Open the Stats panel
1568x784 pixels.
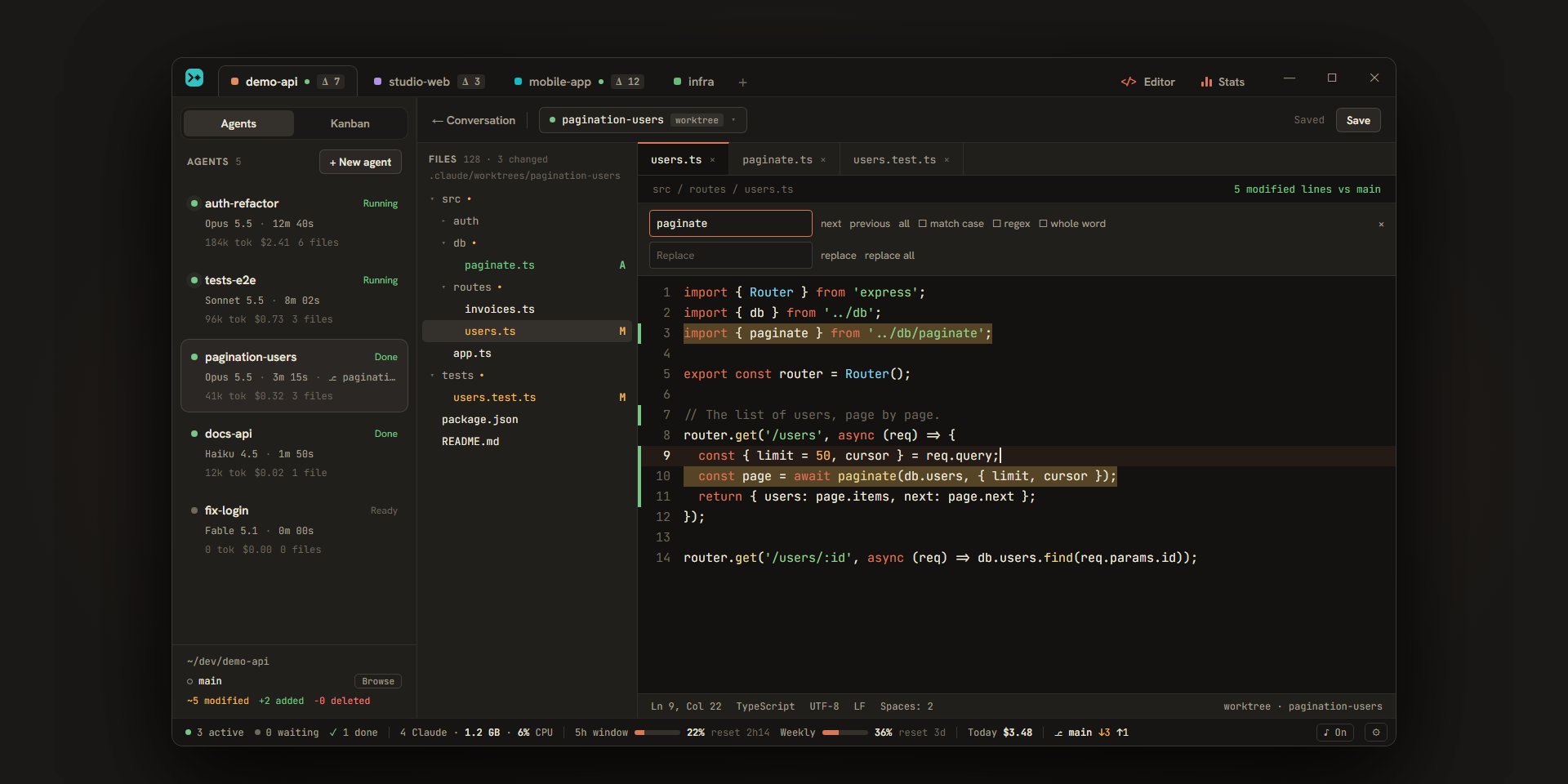pyautogui.click(x=1223, y=82)
